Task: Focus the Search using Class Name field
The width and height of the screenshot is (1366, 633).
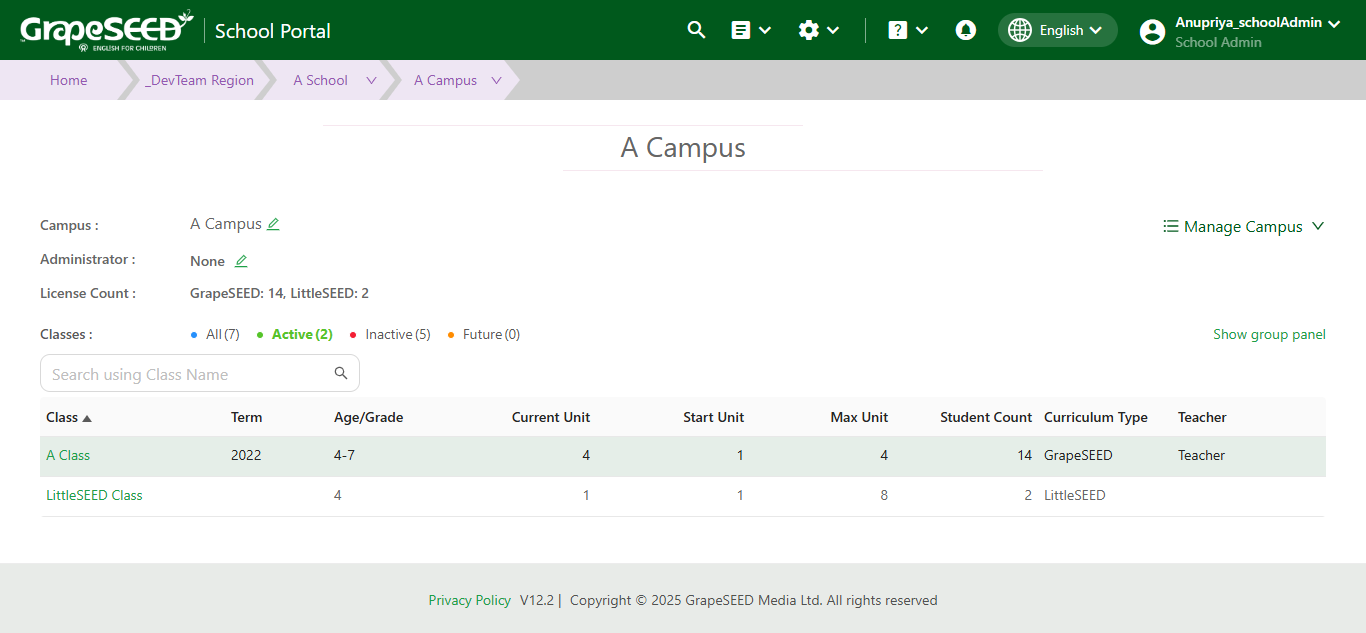Action: pyautogui.click(x=200, y=373)
